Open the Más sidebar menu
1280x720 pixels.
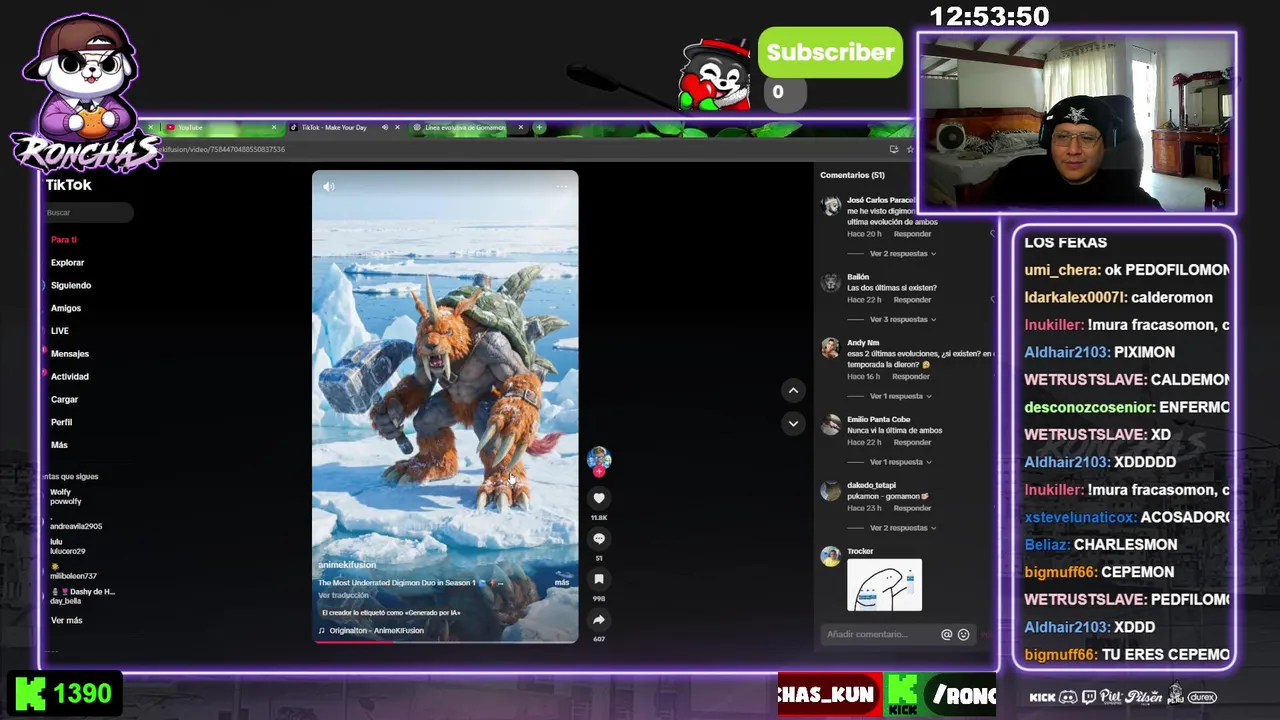point(59,445)
